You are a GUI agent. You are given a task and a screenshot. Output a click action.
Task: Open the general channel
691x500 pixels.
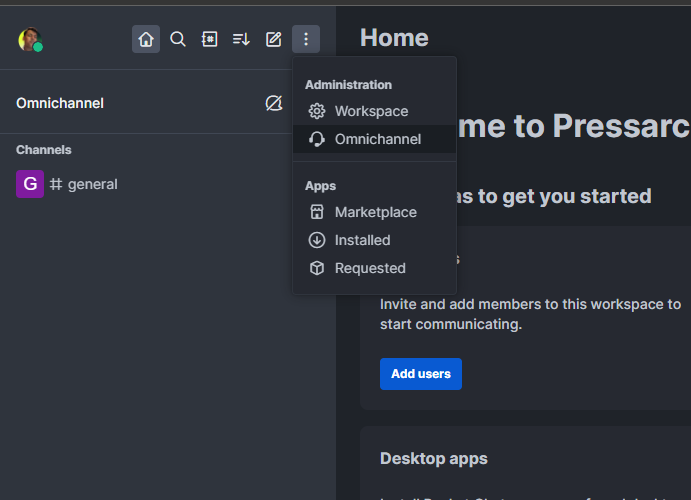click(92, 184)
